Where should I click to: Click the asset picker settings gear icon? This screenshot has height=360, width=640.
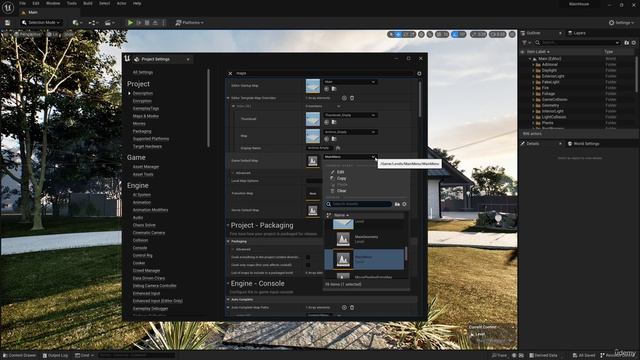click(x=404, y=204)
